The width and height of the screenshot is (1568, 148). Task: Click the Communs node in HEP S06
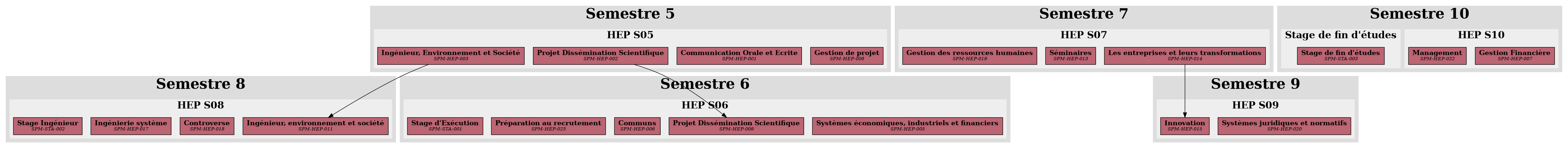pyautogui.click(x=637, y=125)
